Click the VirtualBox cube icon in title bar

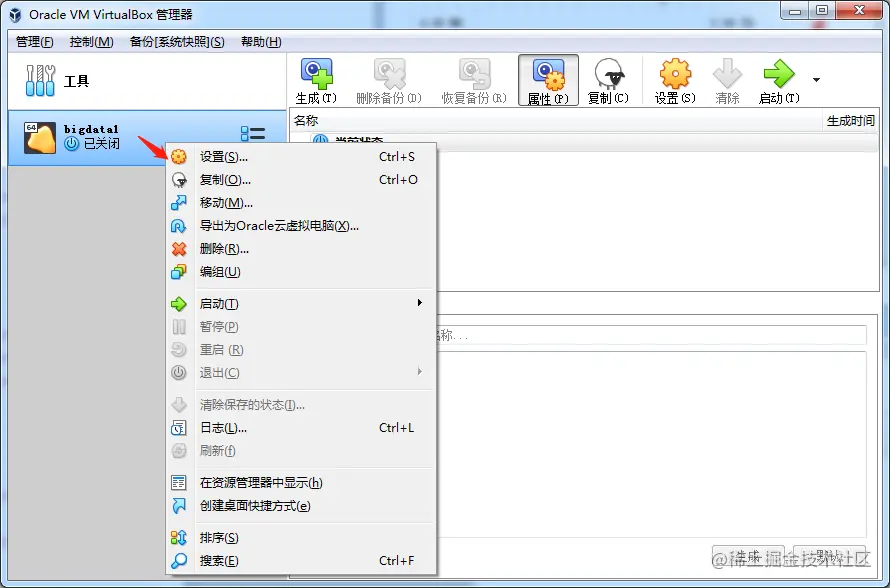click(x=16, y=15)
